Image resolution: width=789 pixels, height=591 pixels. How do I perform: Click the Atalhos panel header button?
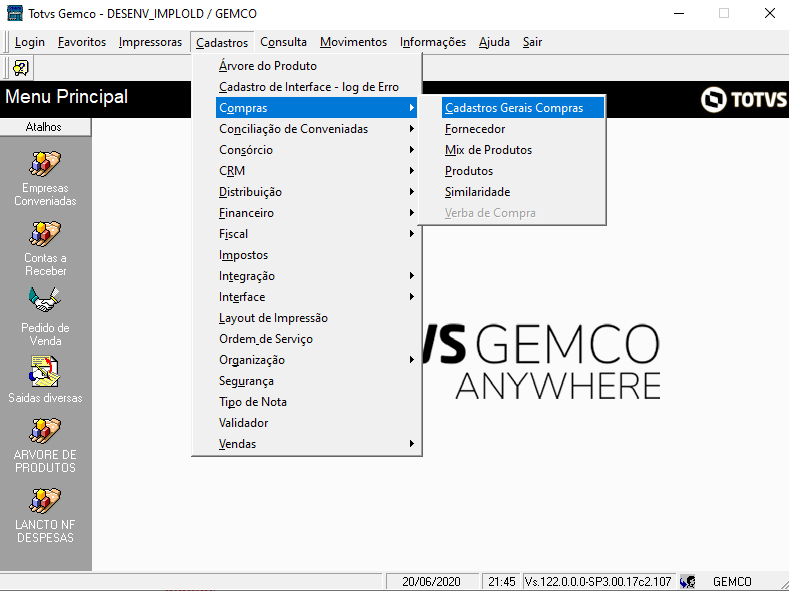(45, 127)
